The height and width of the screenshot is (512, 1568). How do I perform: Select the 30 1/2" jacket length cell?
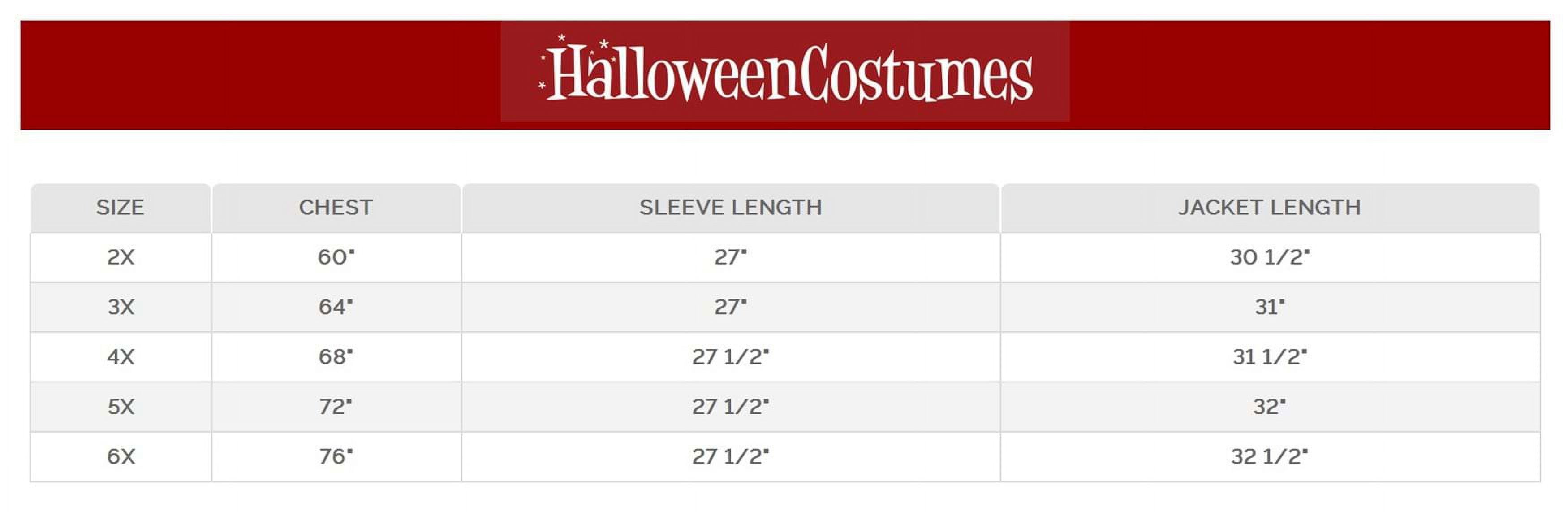click(x=1270, y=257)
